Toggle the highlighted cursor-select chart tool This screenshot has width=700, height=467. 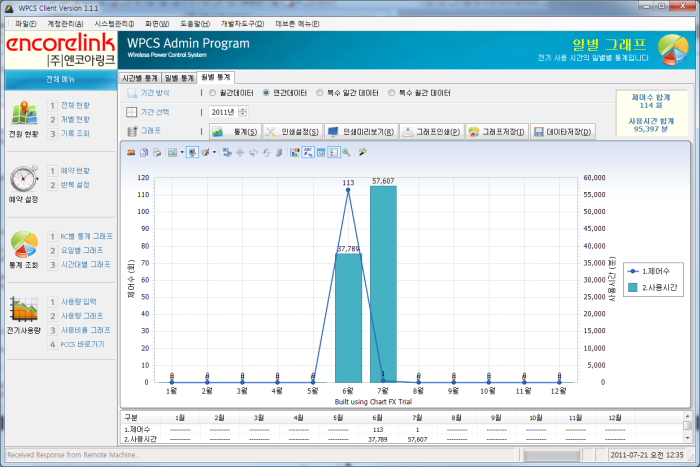192,153
